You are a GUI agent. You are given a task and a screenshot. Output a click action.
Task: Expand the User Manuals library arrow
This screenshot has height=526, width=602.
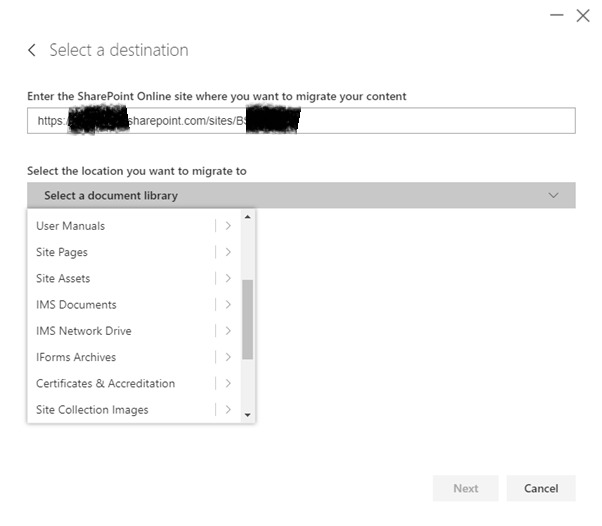click(x=228, y=226)
